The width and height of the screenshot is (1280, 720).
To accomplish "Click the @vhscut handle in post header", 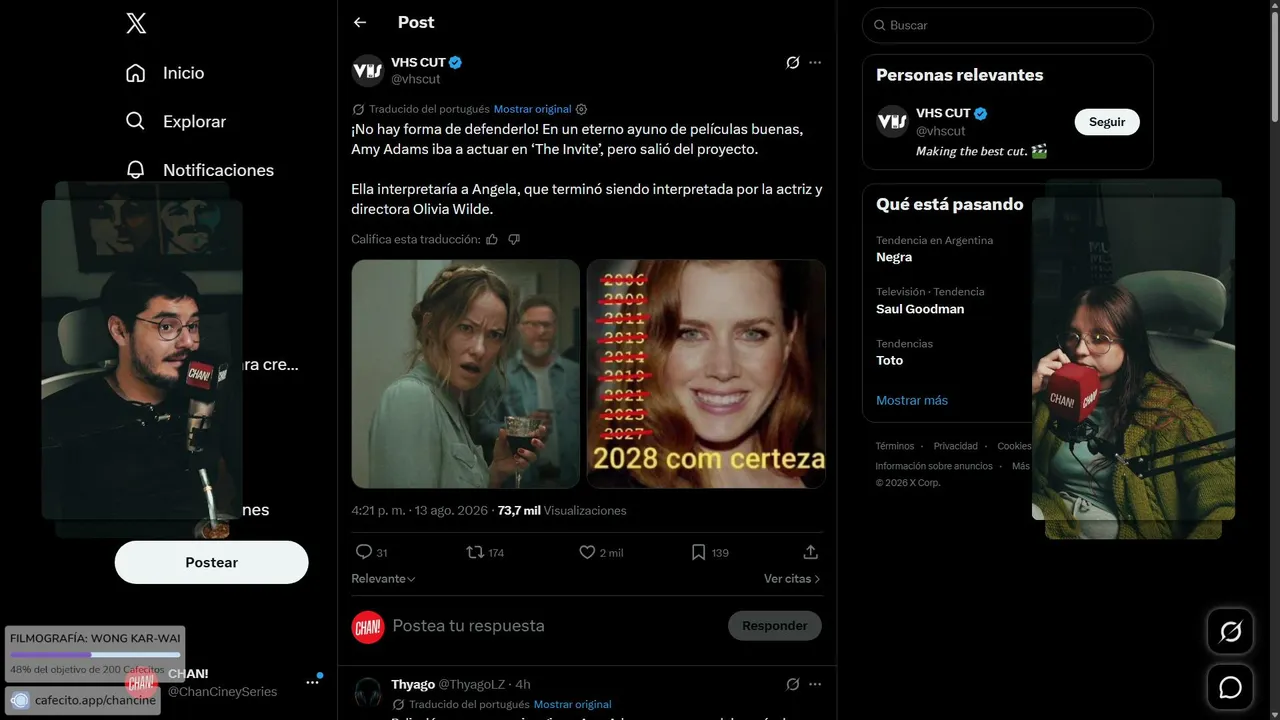I will (416, 79).
